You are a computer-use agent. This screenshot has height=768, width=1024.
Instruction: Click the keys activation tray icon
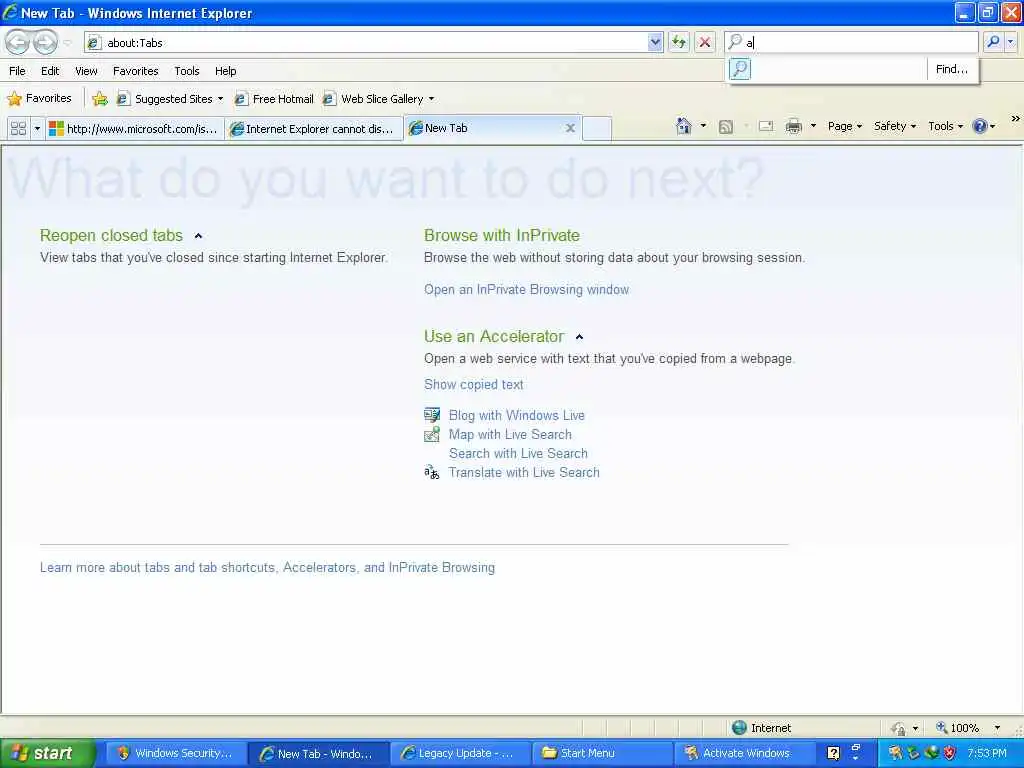[895, 753]
